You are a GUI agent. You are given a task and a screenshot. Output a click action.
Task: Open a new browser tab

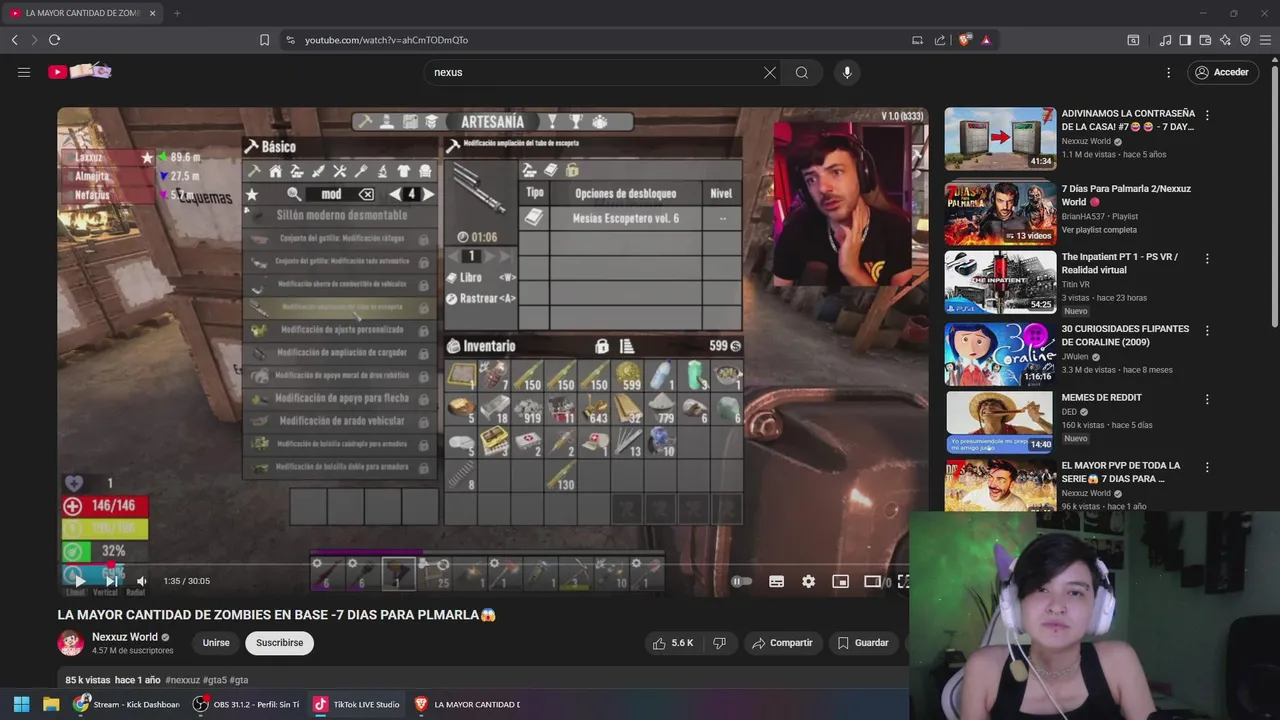click(x=177, y=13)
